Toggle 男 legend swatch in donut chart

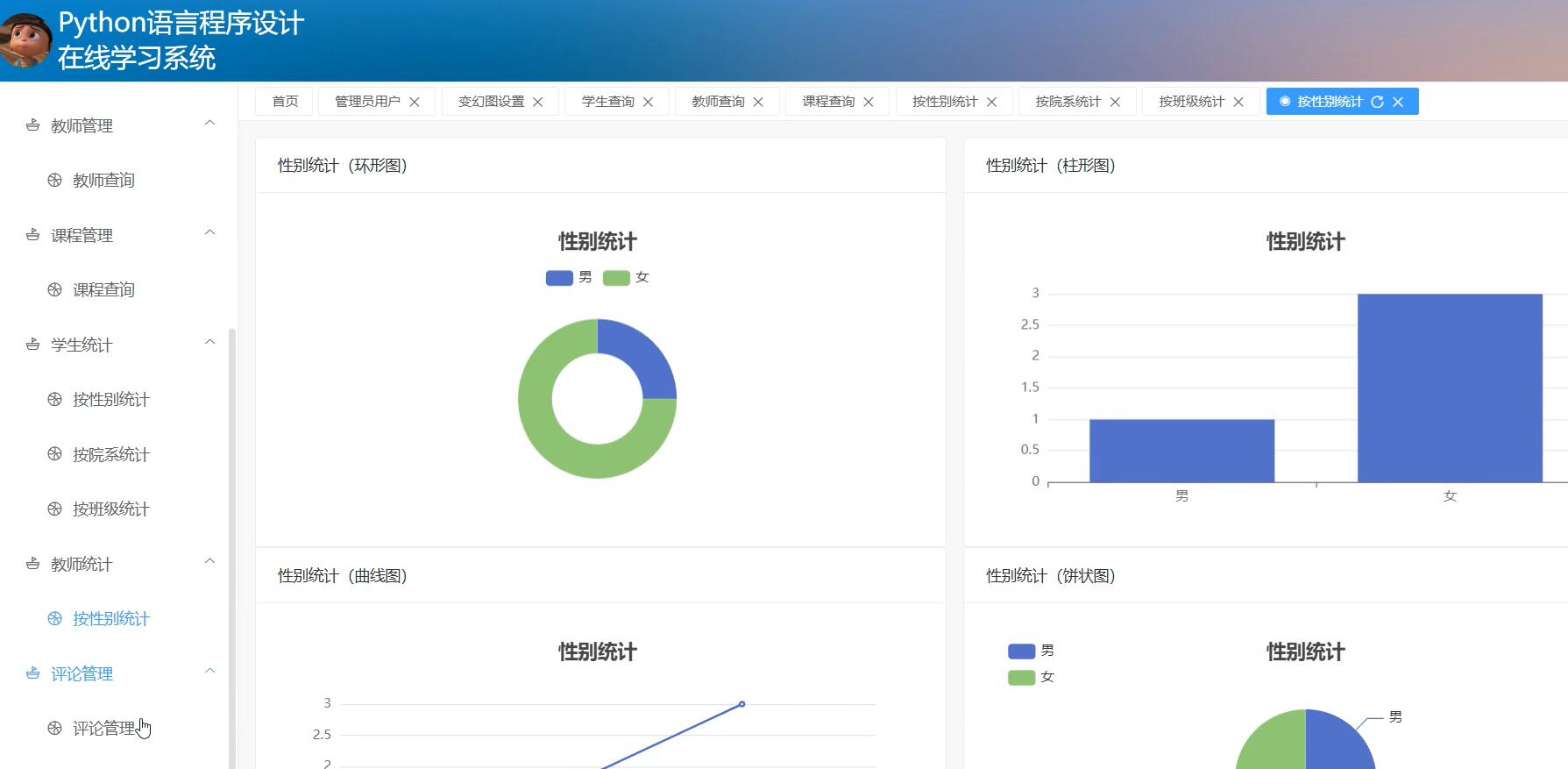click(559, 278)
